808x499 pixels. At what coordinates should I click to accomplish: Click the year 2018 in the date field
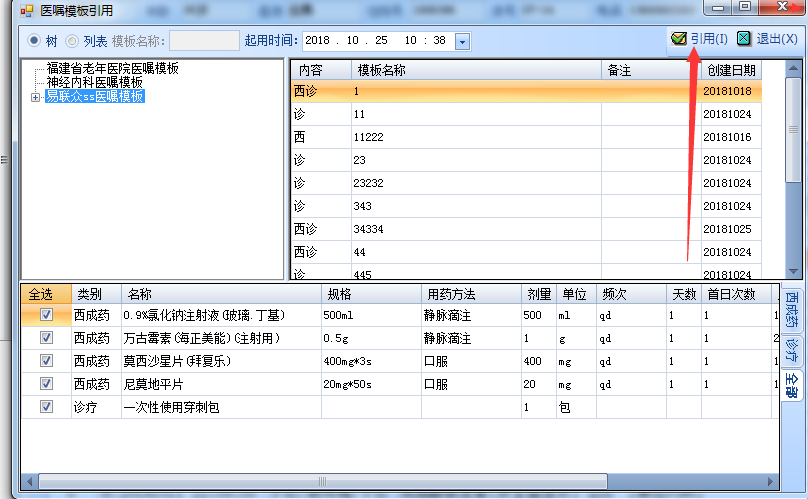tap(317, 40)
